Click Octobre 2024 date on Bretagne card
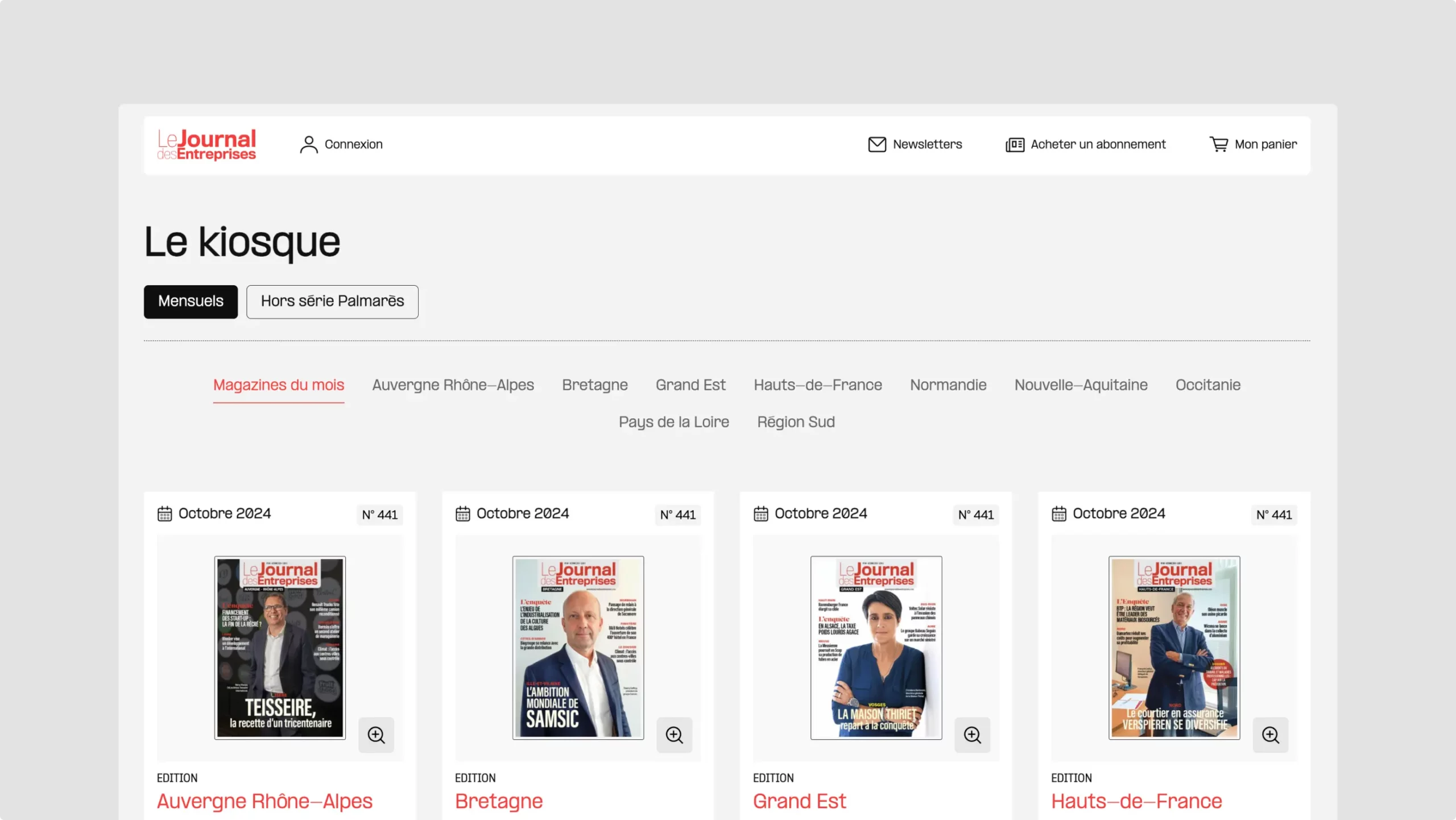 pyautogui.click(x=523, y=514)
